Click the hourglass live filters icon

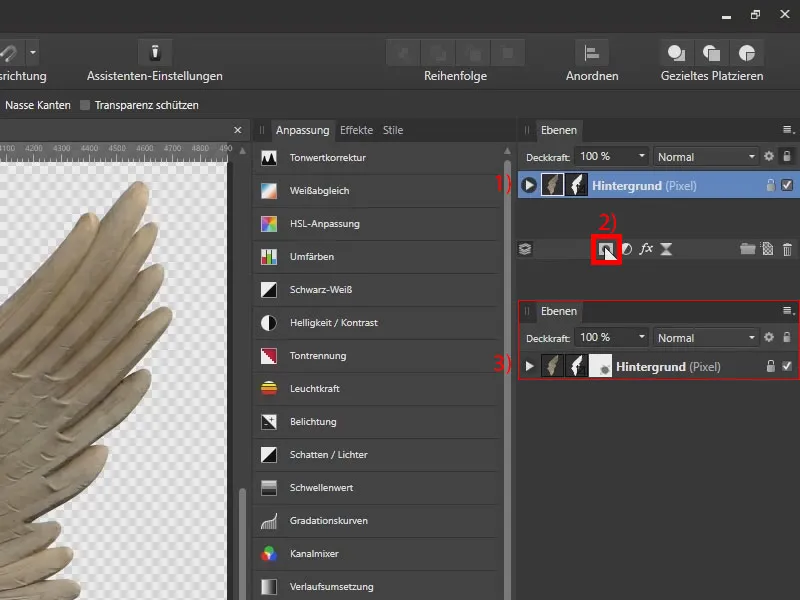pos(666,249)
